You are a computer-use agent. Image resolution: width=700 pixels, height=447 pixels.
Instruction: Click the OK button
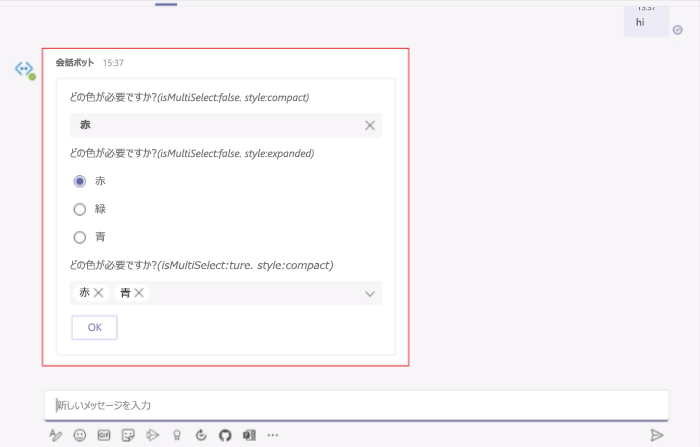click(x=94, y=327)
